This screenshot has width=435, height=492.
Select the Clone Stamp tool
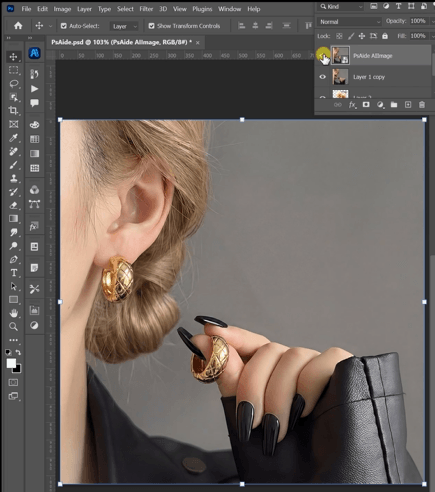coord(13,178)
